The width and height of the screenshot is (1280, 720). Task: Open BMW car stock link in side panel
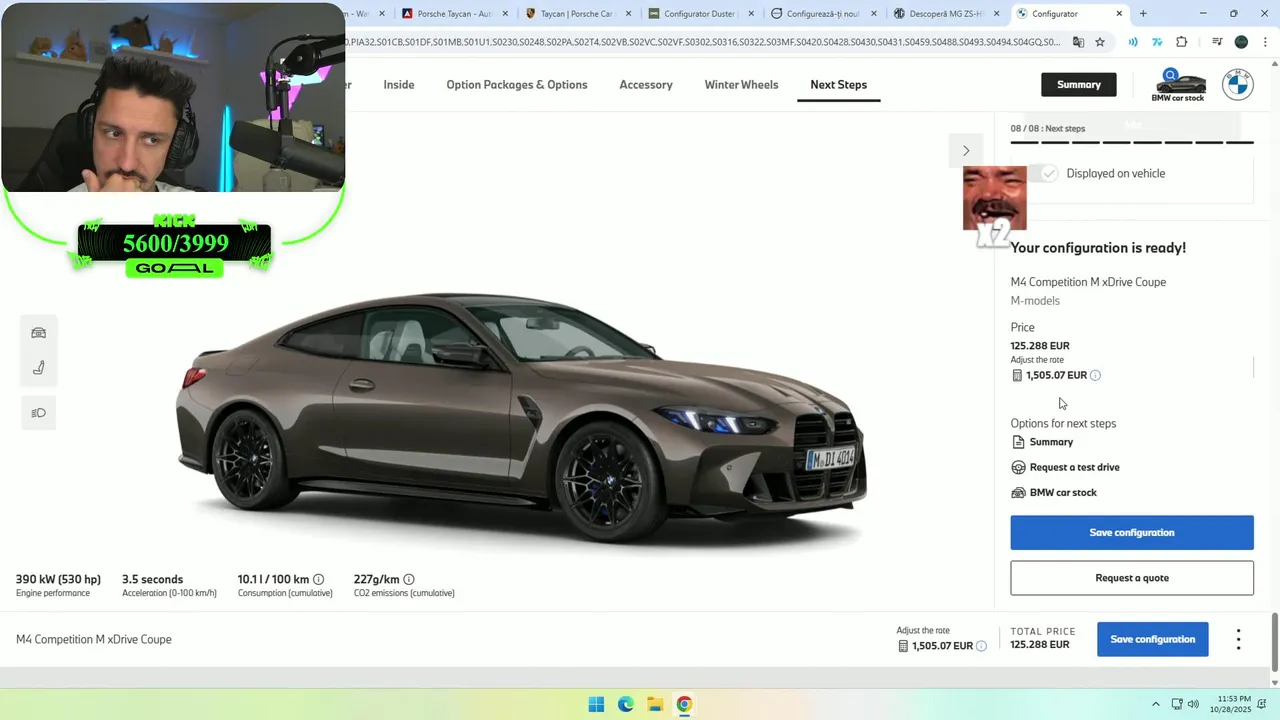(1054, 493)
